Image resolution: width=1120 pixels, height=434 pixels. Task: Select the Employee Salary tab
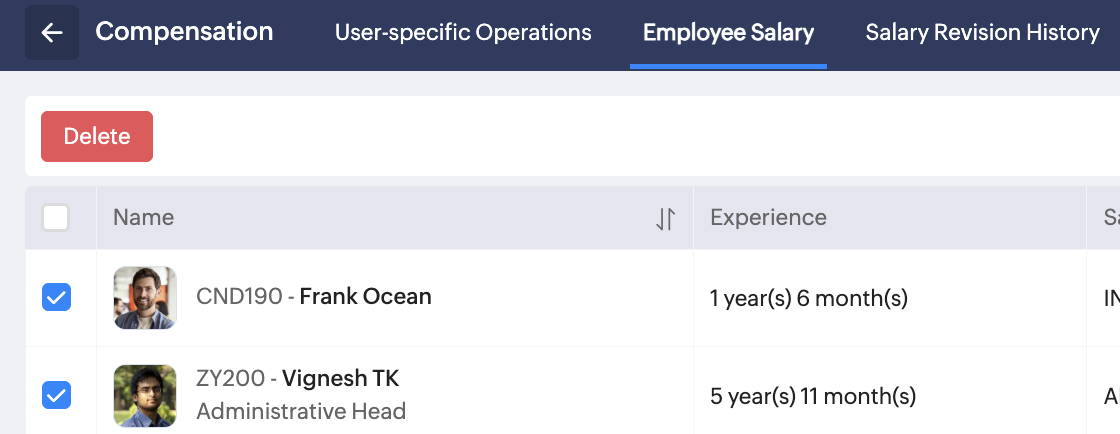[728, 33]
